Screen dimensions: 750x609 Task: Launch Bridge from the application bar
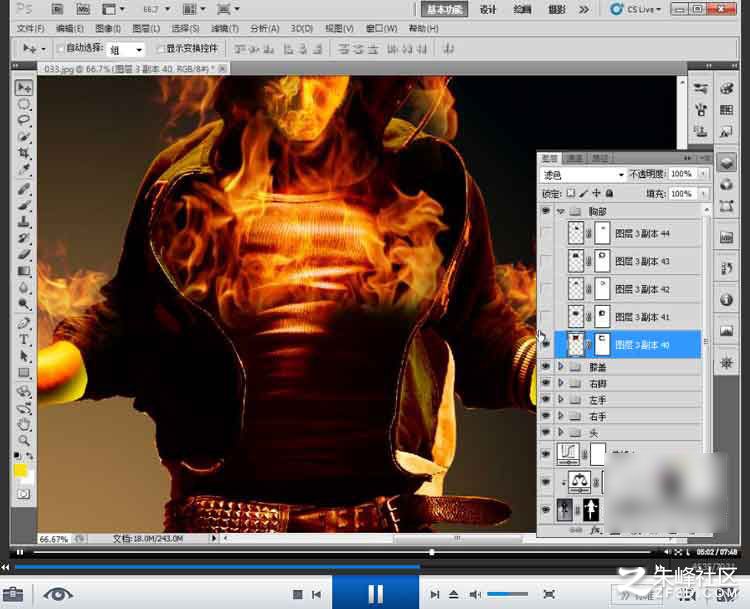(x=57, y=9)
